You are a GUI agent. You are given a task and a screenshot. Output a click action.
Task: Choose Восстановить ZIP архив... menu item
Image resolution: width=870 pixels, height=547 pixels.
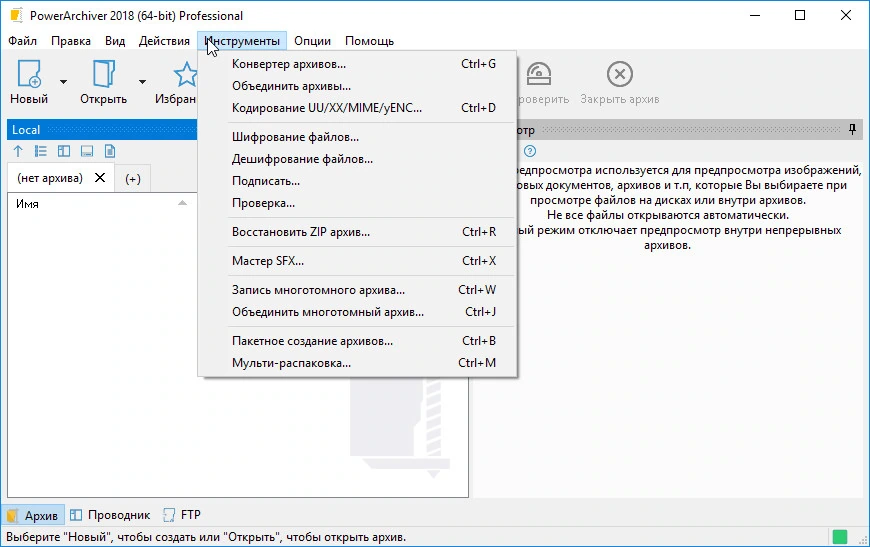click(x=357, y=232)
